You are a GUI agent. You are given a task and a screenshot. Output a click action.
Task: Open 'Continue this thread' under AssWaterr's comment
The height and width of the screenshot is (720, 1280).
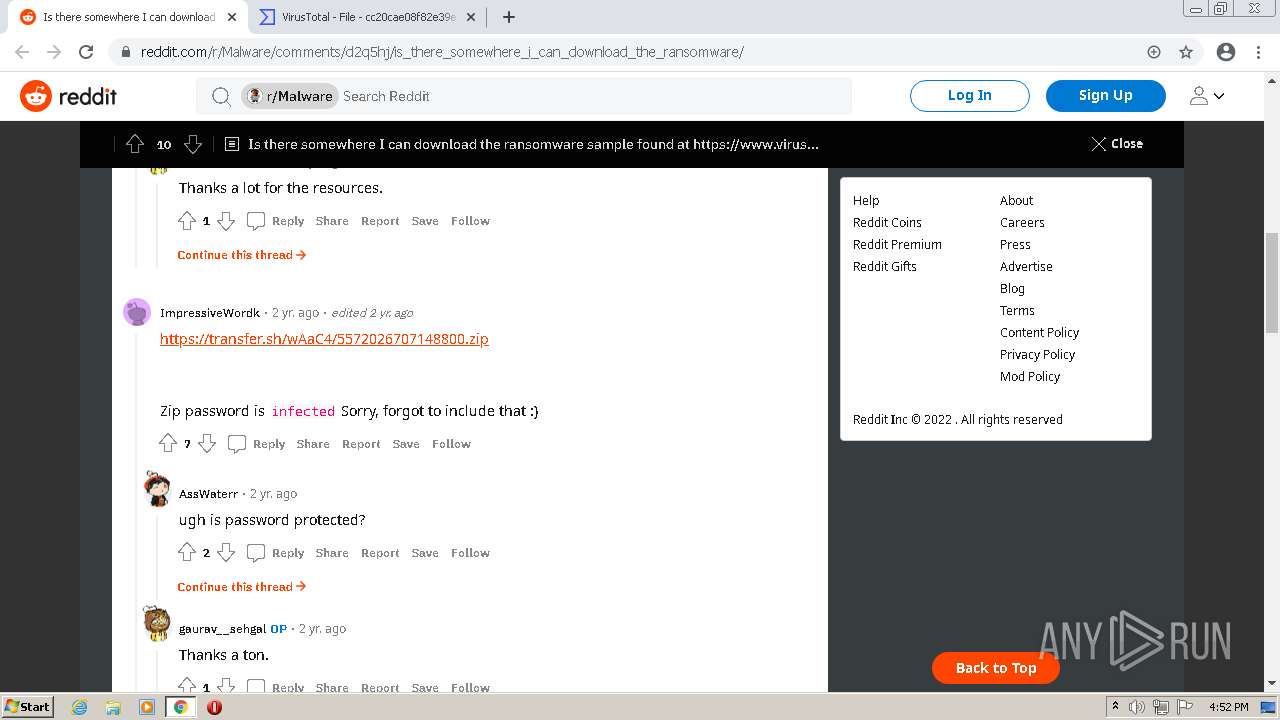click(241, 587)
